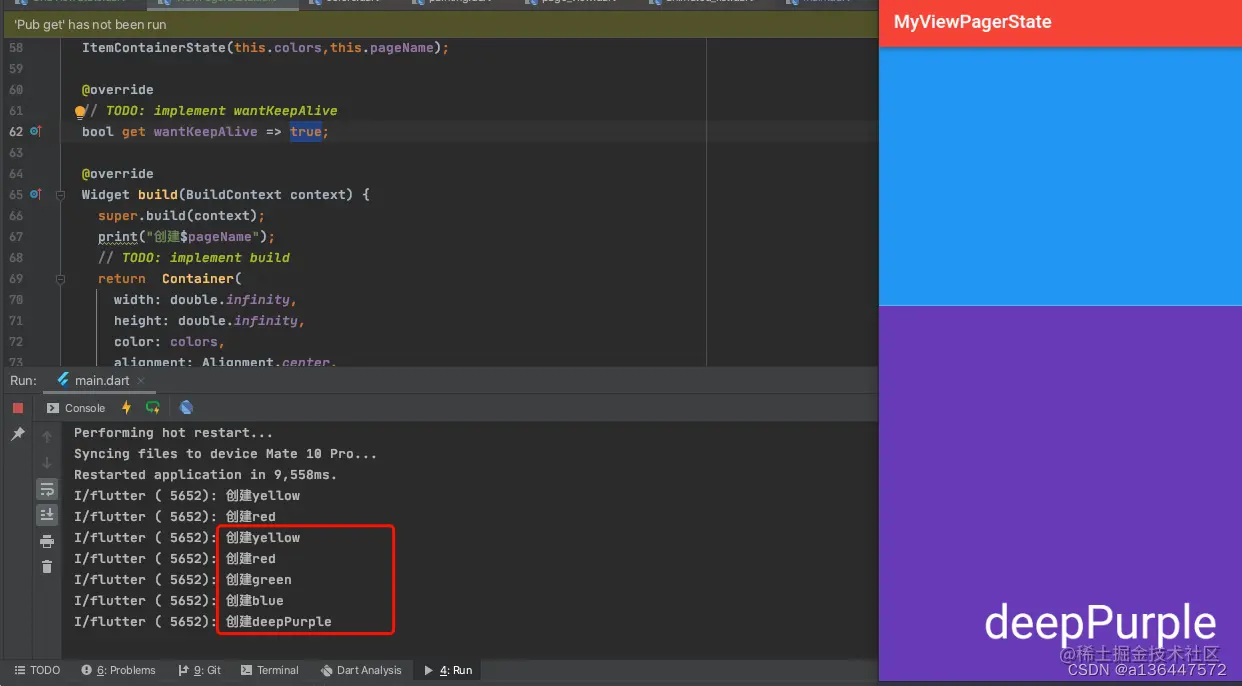Select the main.dart run configuration tab
The height and width of the screenshot is (686, 1242).
(101, 381)
